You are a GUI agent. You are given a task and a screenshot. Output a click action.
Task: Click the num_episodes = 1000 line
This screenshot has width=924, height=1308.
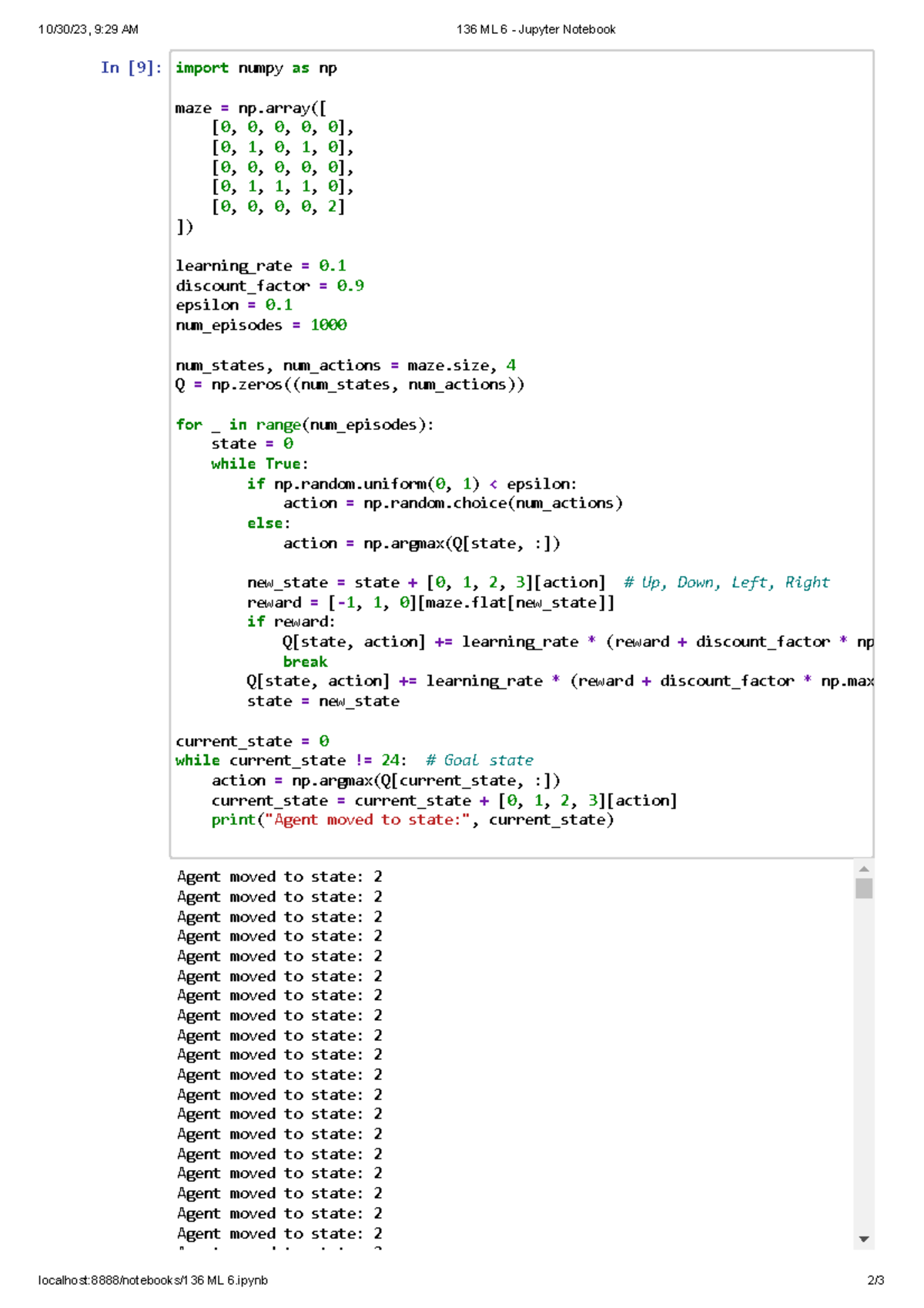261,325
